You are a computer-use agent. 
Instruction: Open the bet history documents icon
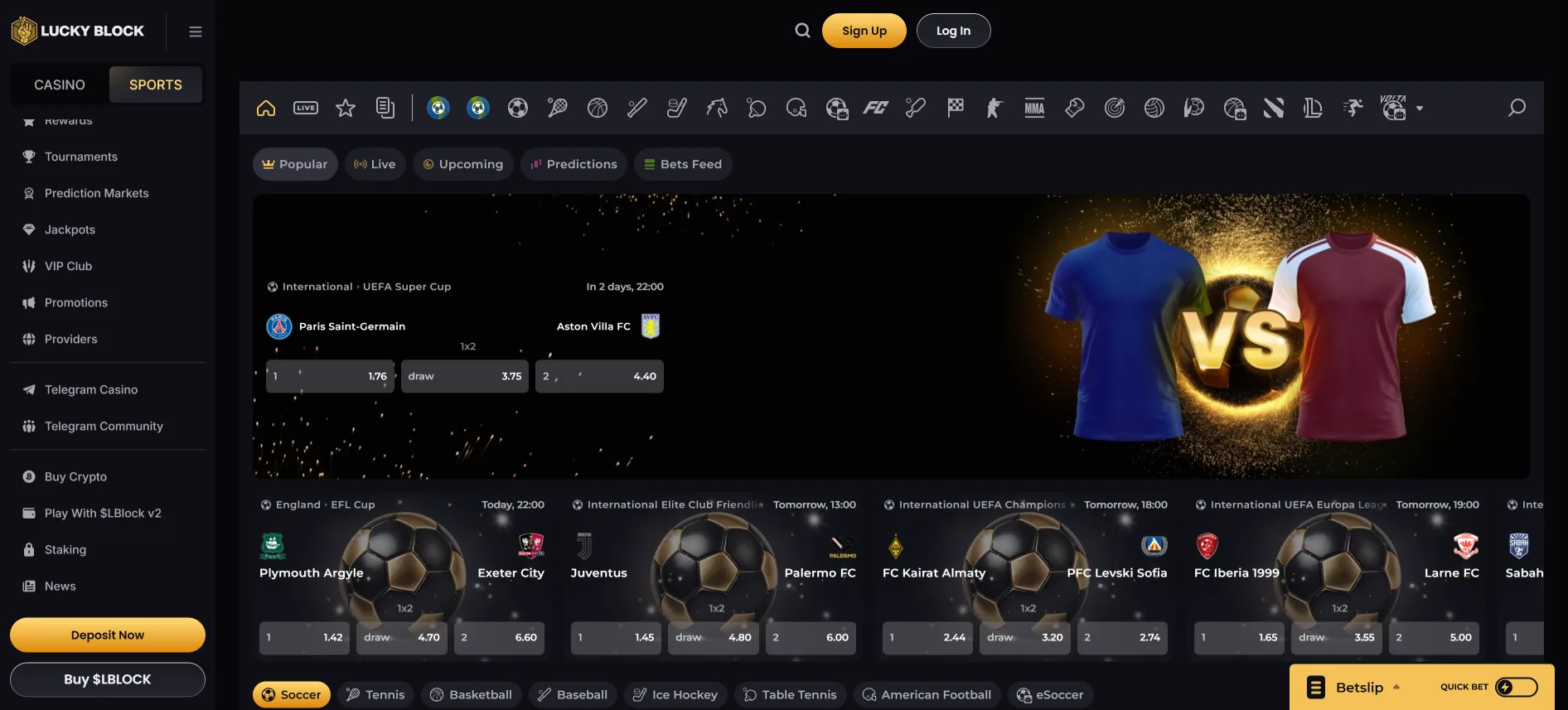tap(385, 108)
